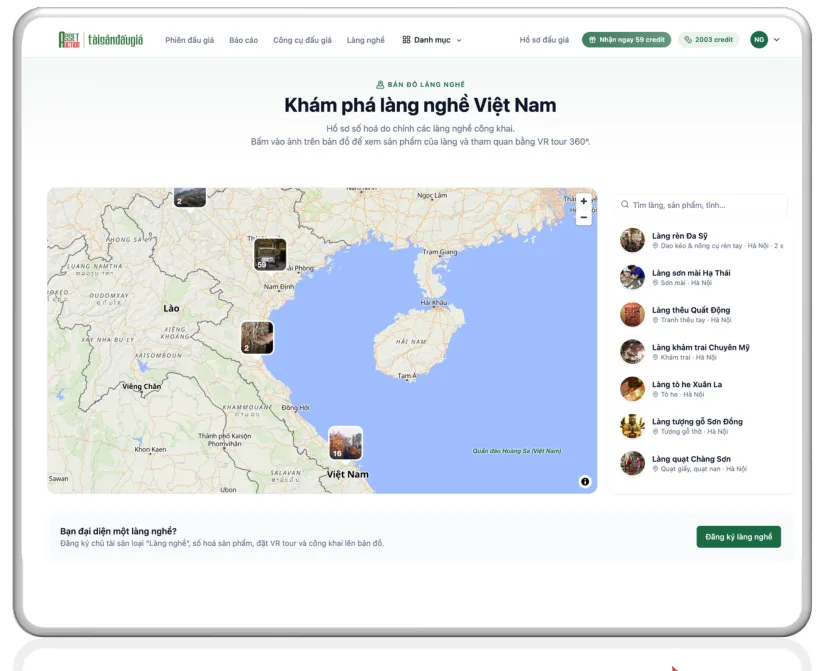Click Làng quạt Chàng Sơn avatar image

633,463
